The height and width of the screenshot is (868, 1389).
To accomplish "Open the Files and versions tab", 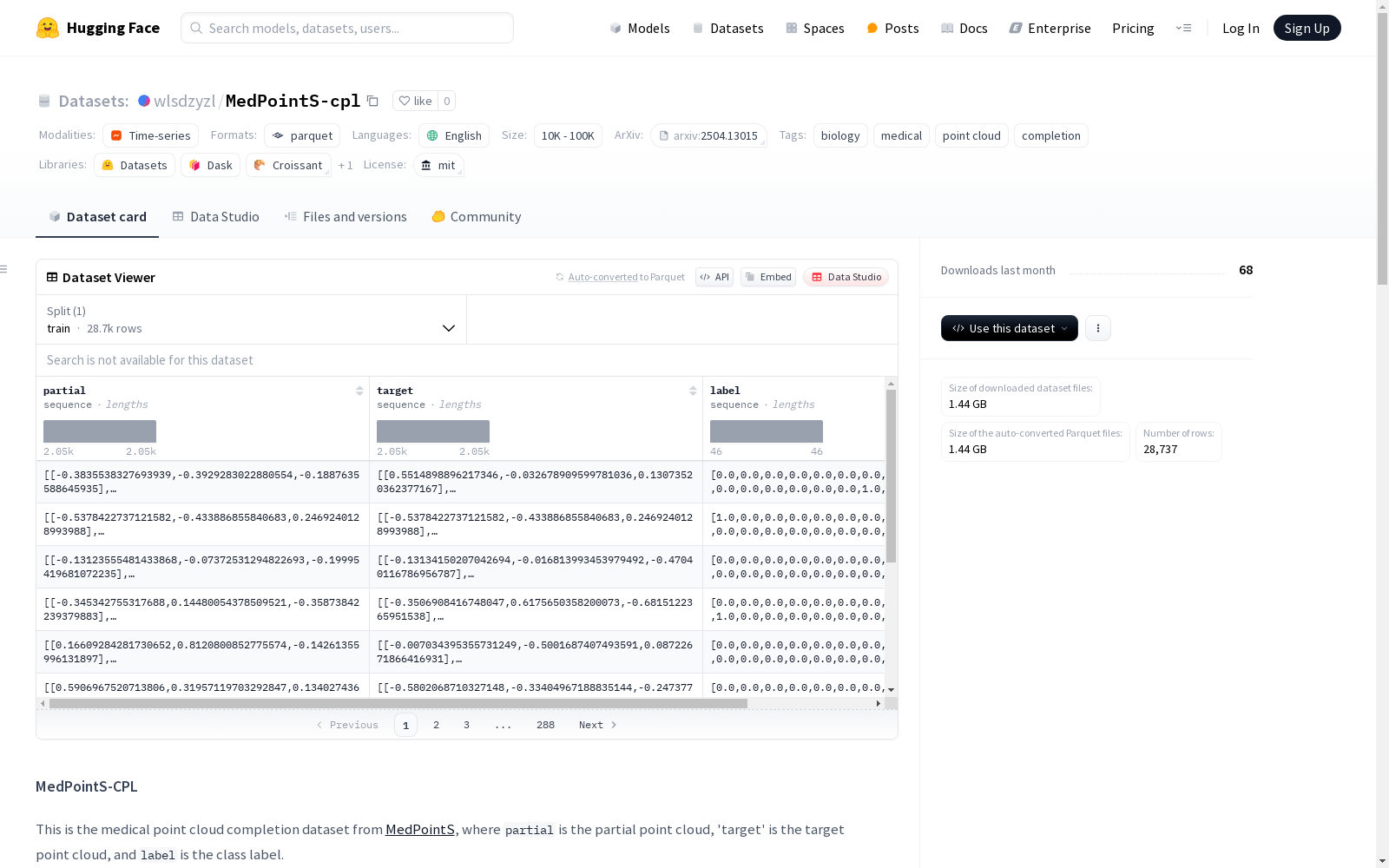I will 346,217.
